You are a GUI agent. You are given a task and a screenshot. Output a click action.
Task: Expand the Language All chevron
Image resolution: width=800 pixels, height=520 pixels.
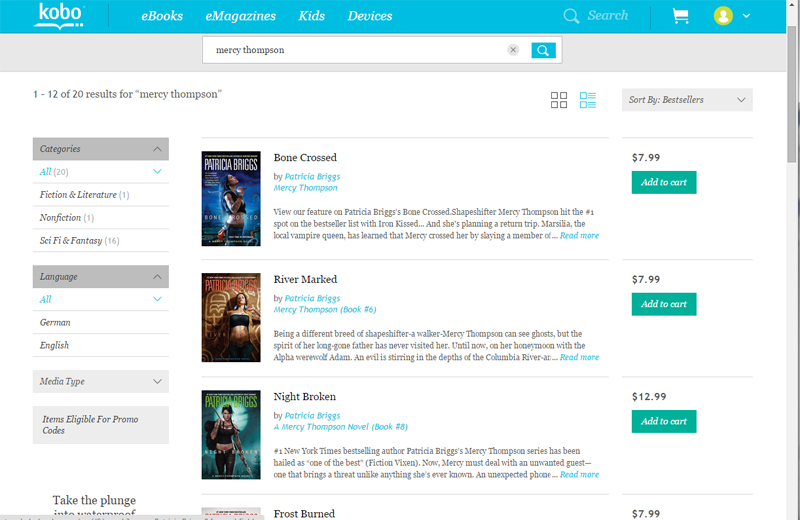[x=157, y=299]
